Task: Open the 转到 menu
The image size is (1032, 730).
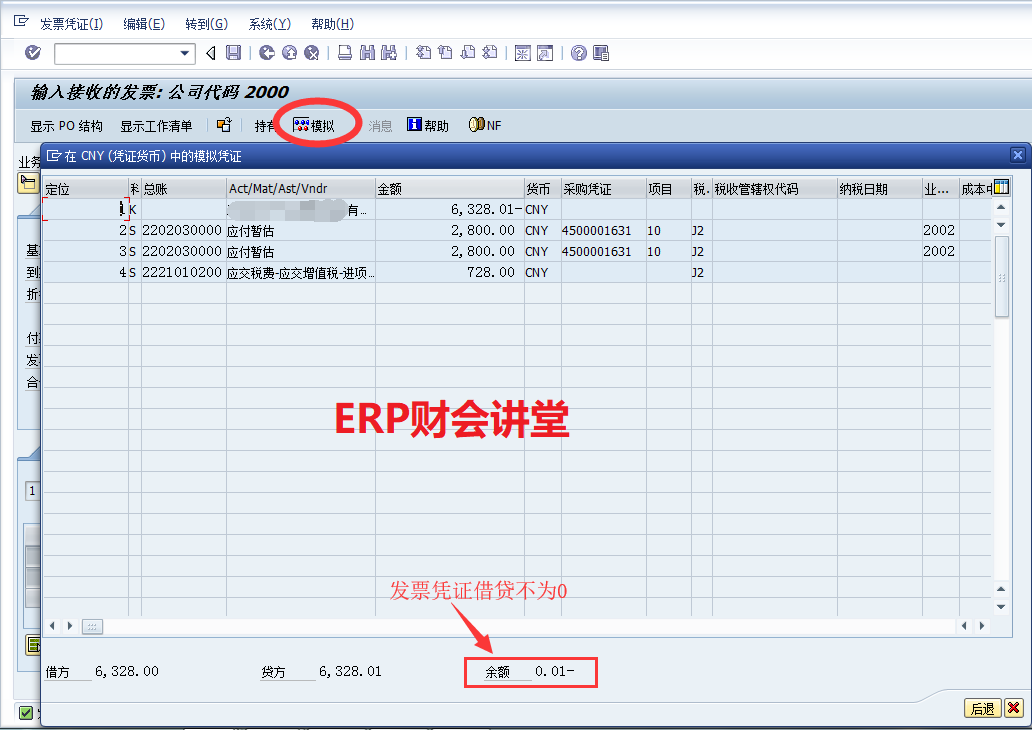Action: [x=206, y=24]
